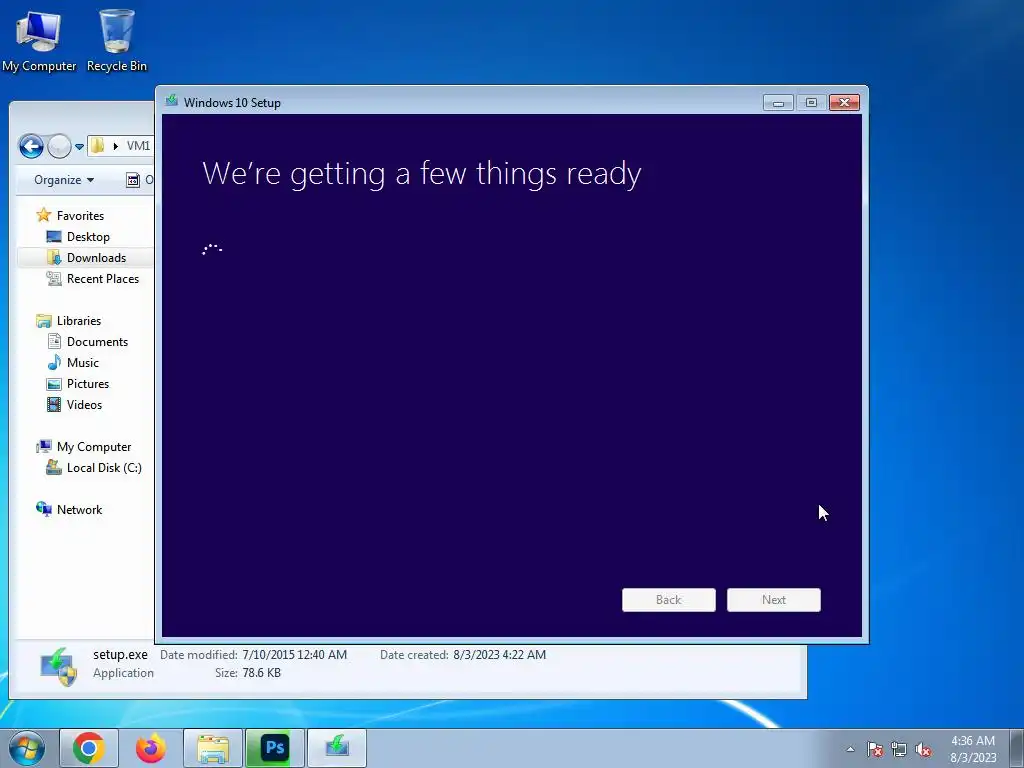Select My Computer in navigation pane

93,447
